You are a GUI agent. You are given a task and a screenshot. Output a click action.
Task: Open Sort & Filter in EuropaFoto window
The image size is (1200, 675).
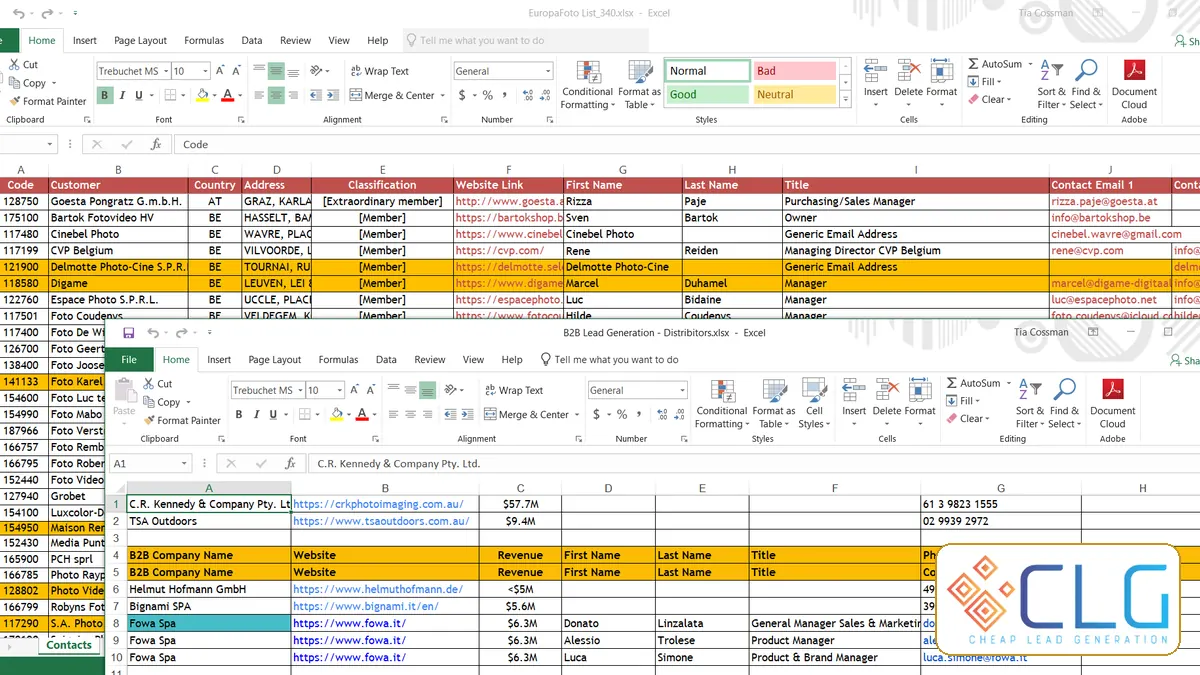(1049, 85)
